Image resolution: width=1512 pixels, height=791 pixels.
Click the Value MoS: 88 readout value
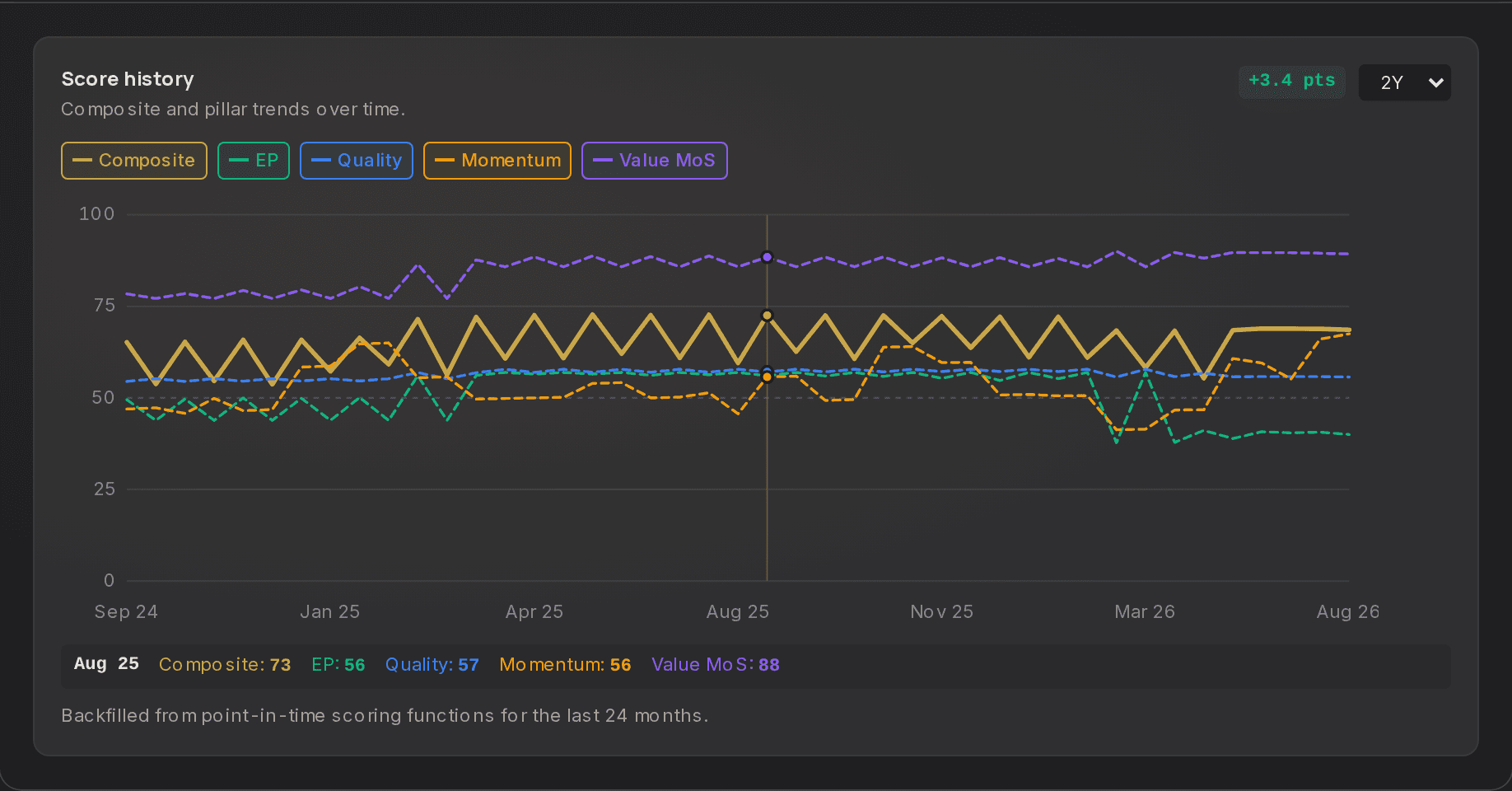point(716,665)
